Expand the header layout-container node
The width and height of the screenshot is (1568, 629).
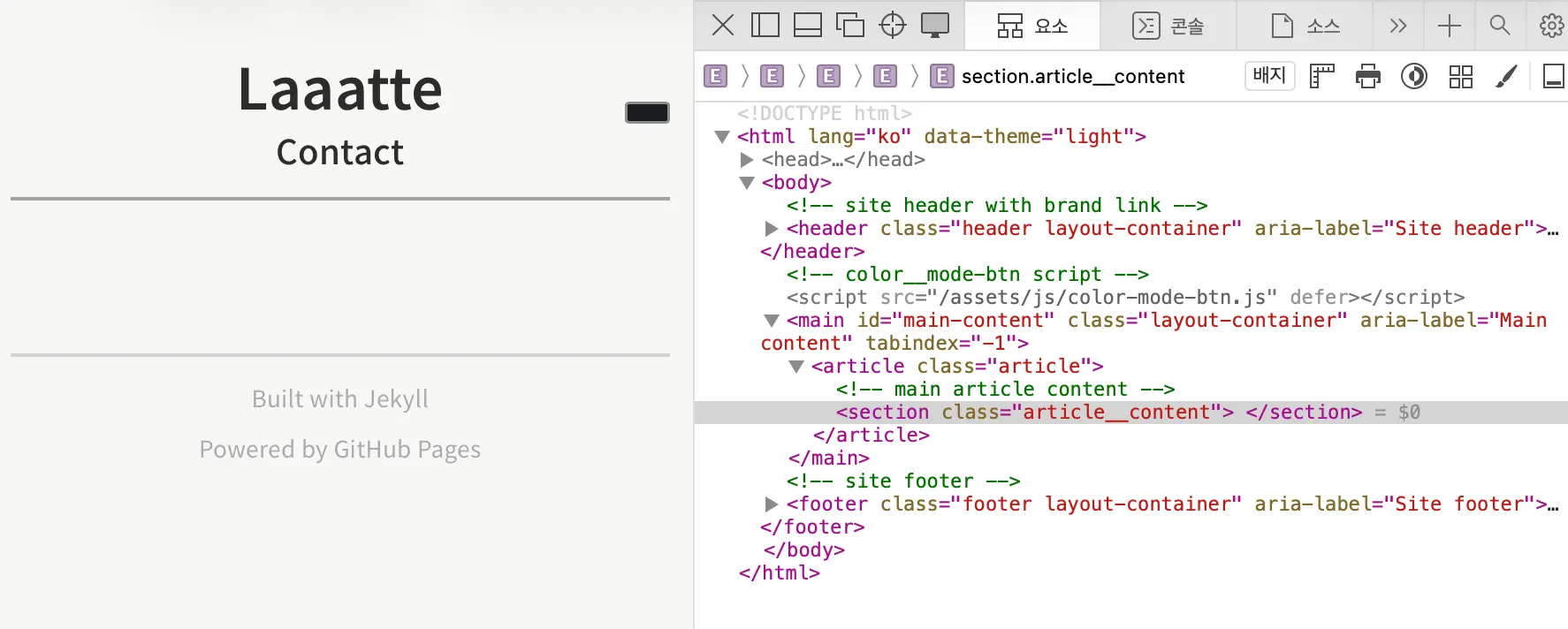(x=772, y=229)
